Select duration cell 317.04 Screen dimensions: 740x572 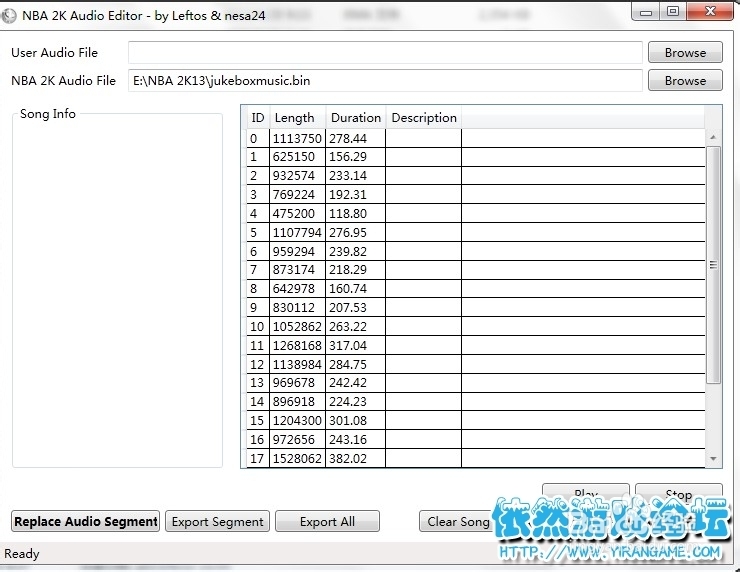click(x=355, y=345)
